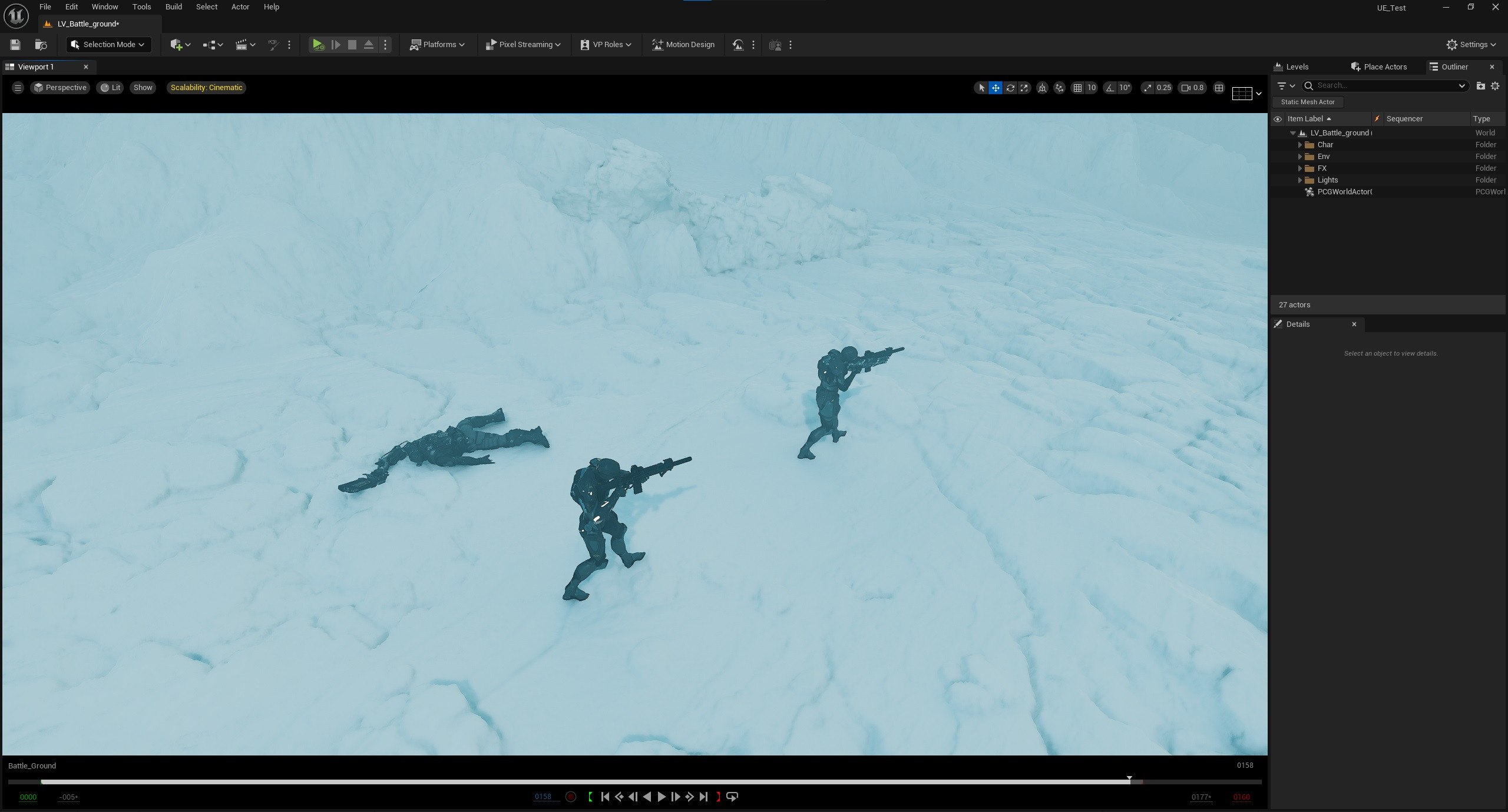Viewport: 1508px width, 812px height.
Task: Open the Browse content icon beside Save
Action: (x=41, y=45)
